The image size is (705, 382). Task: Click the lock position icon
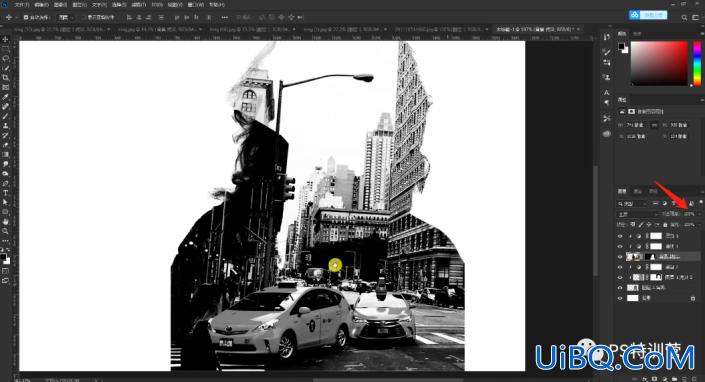point(649,224)
